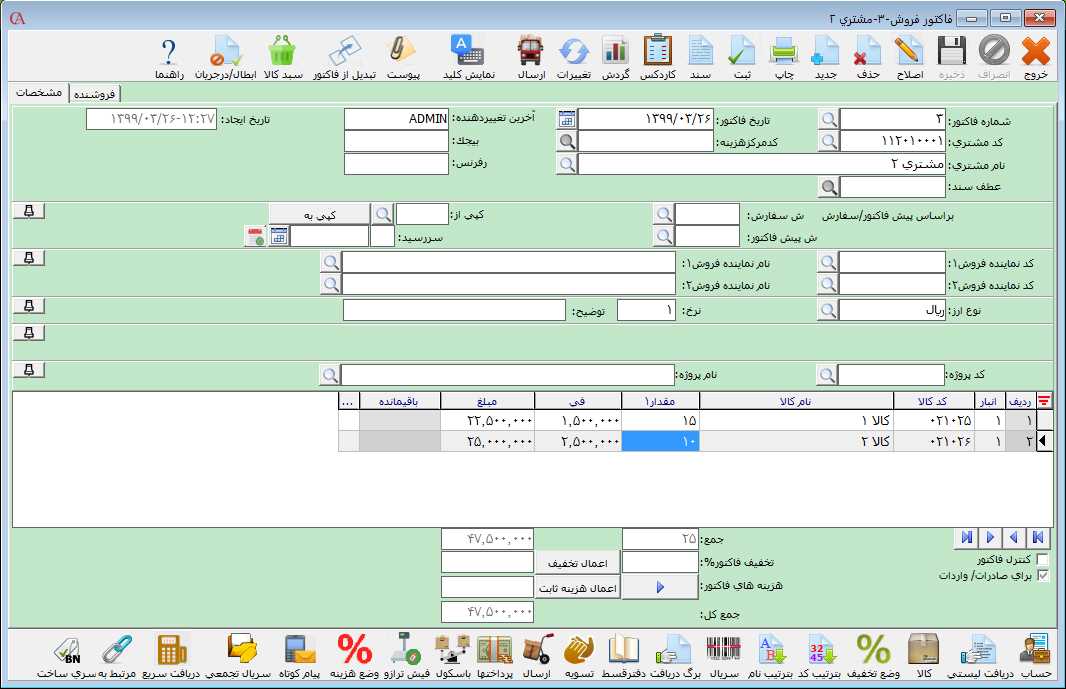
Task: Open the کاردکس (Kardex) clipboard icon
Action: click(x=658, y=56)
